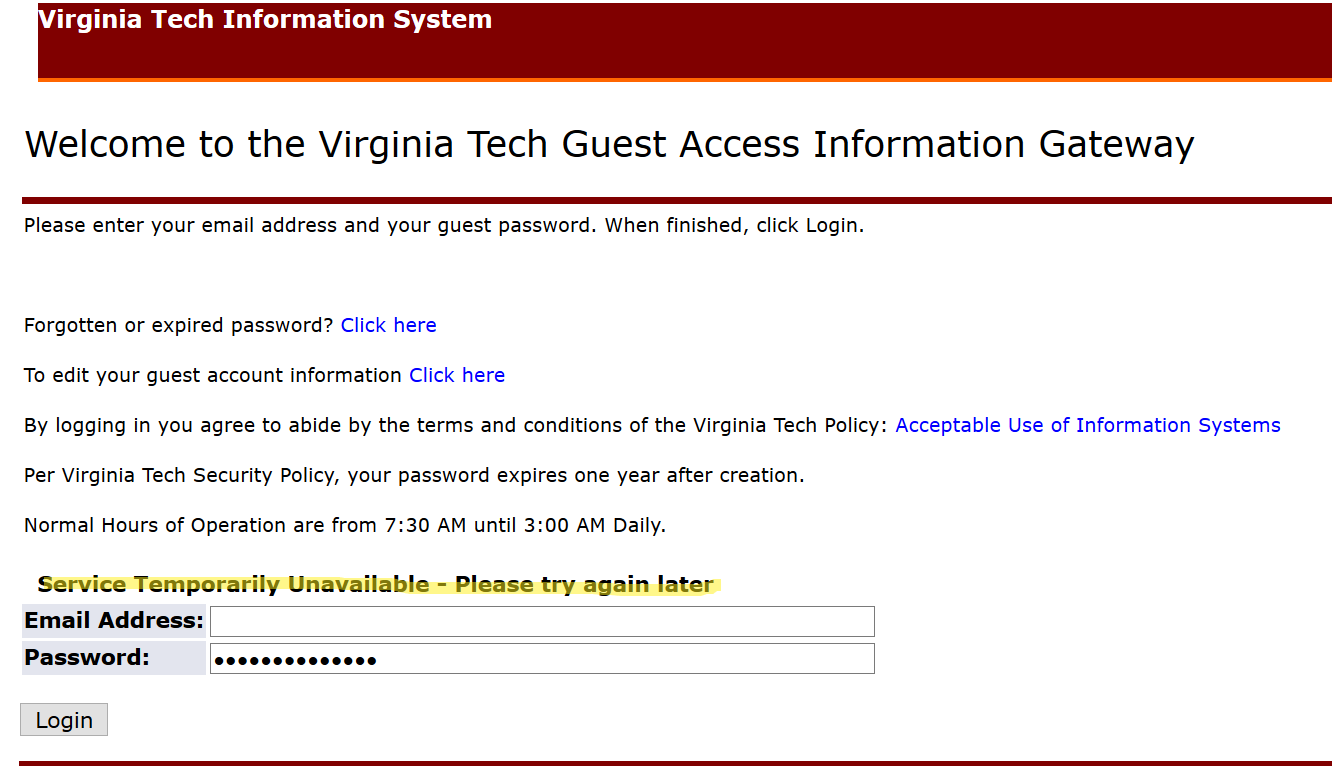Click the Virginia Tech Information System title
Image resolution: width=1332 pixels, height=773 pixels.
point(265,19)
